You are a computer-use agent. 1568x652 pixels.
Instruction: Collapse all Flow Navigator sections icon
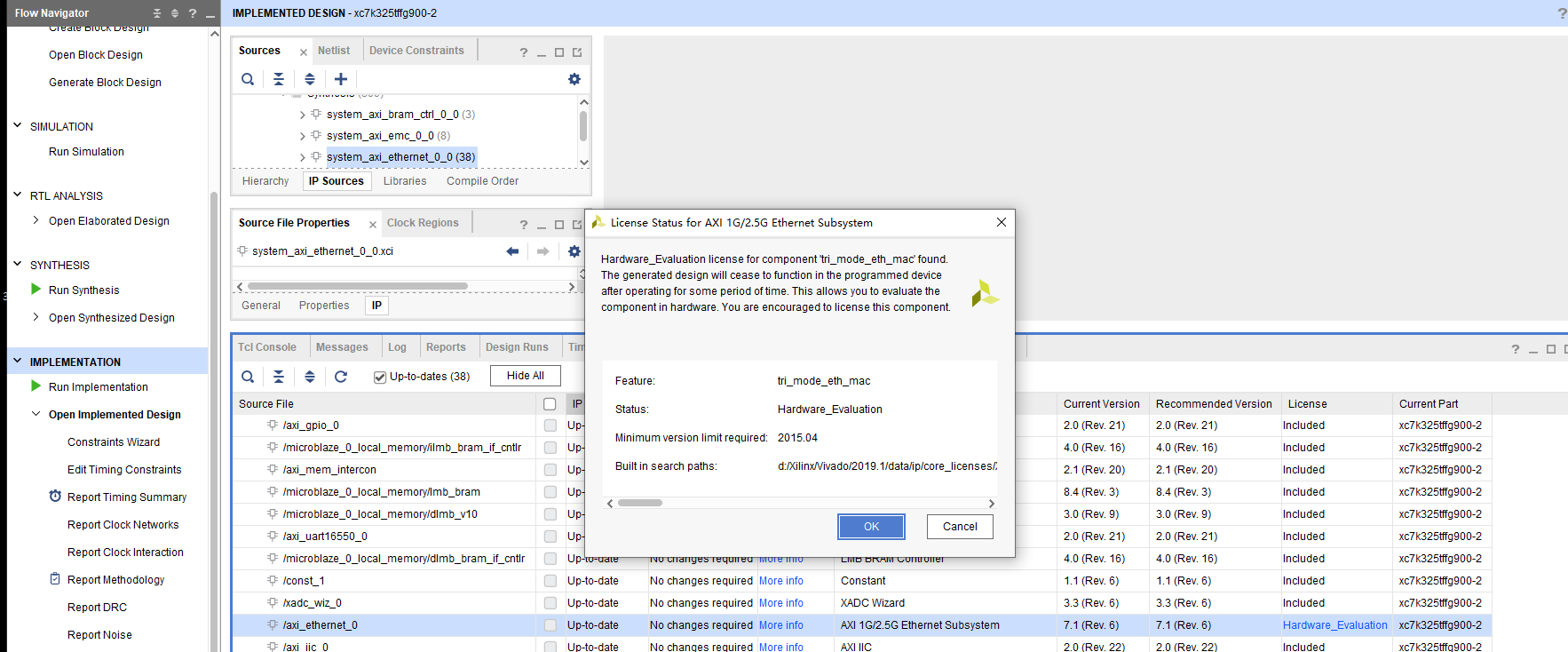(157, 13)
